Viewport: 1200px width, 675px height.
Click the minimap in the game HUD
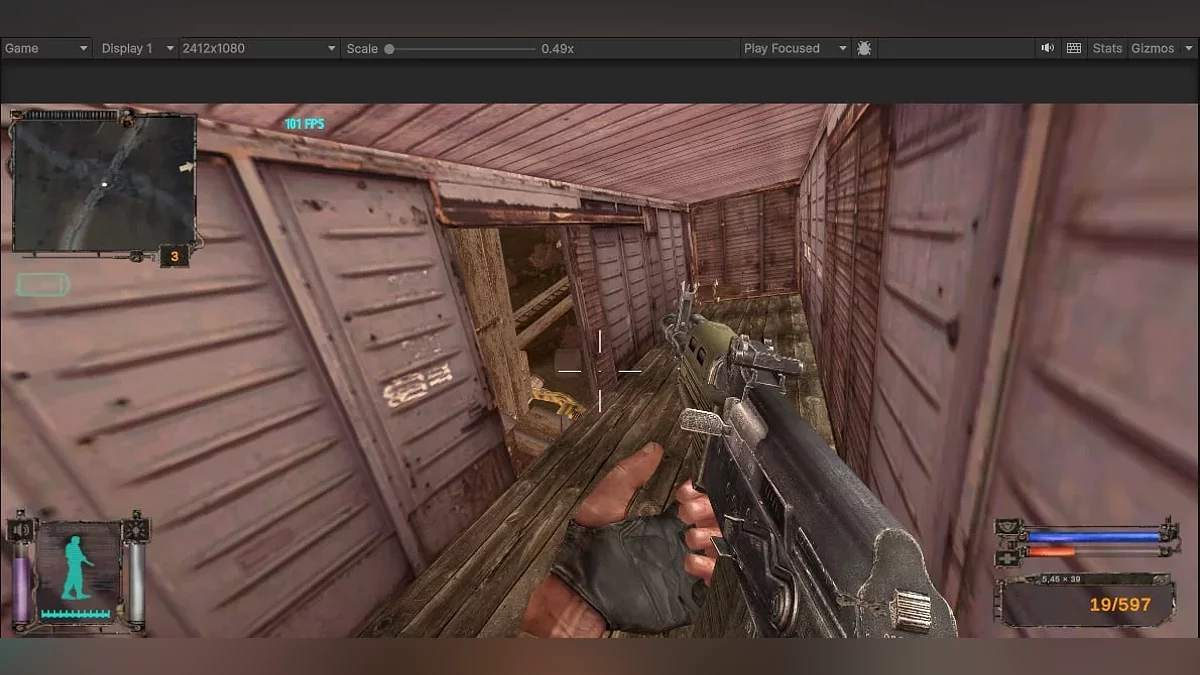[x=103, y=182]
